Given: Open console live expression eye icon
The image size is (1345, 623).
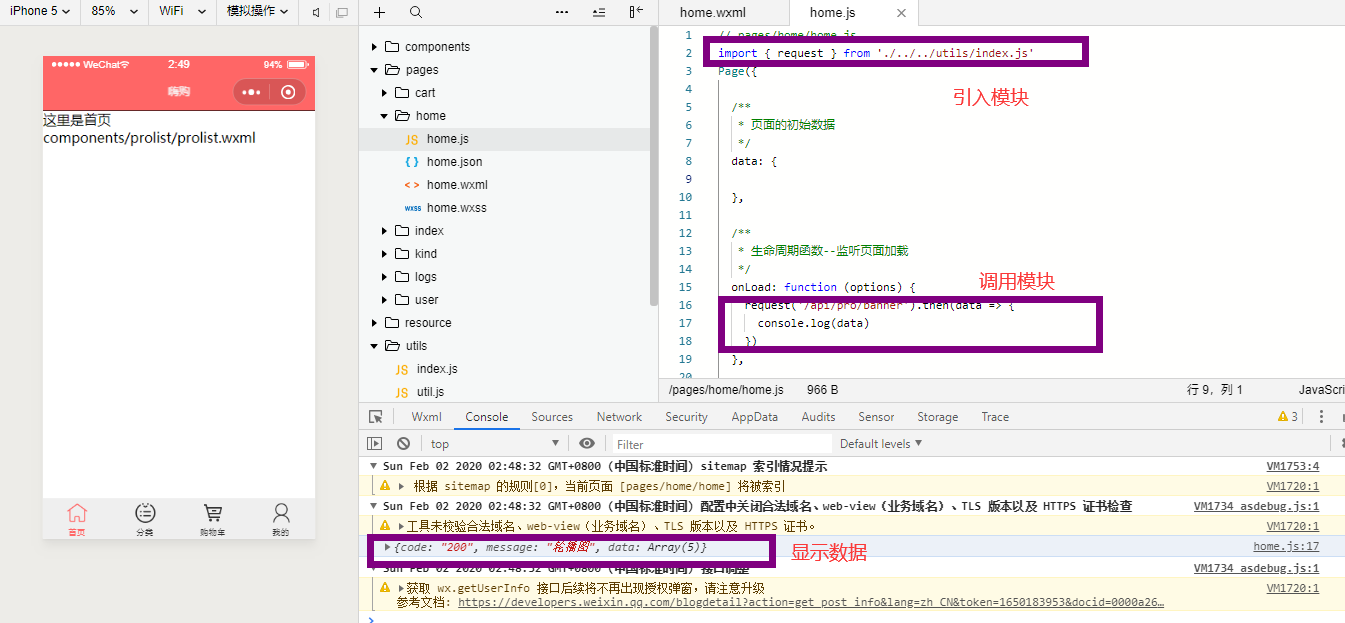Looking at the screenshot, I should click(587, 443).
